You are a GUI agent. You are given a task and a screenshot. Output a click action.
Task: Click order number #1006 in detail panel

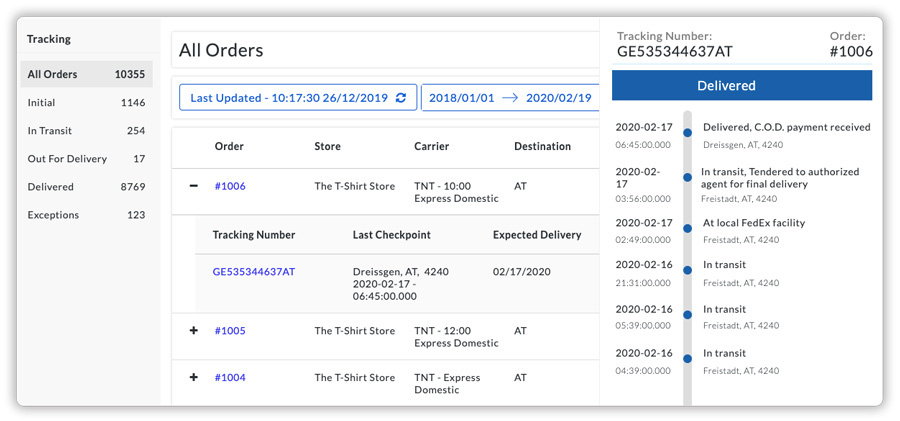(x=851, y=52)
